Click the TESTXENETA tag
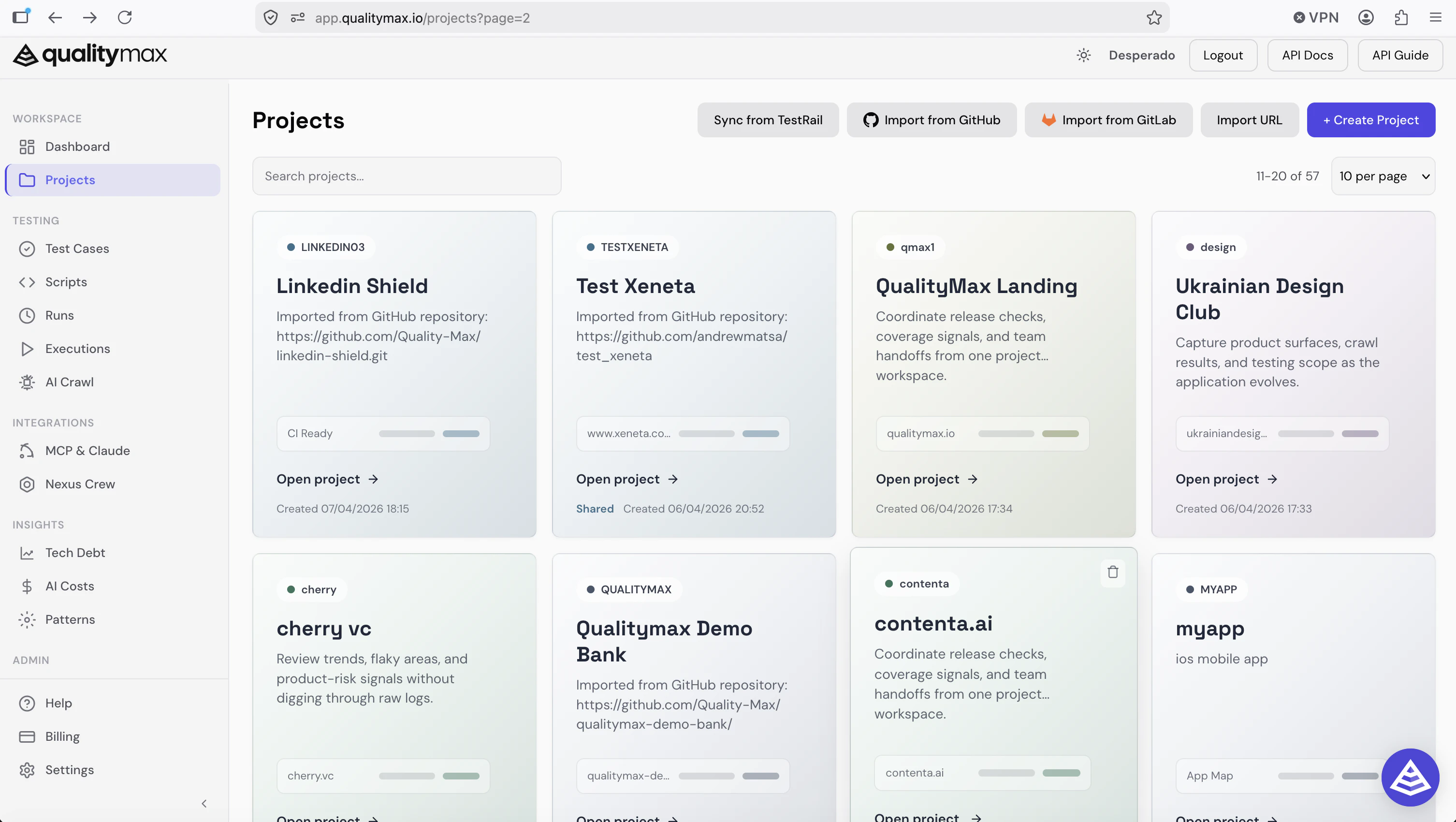 point(627,247)
